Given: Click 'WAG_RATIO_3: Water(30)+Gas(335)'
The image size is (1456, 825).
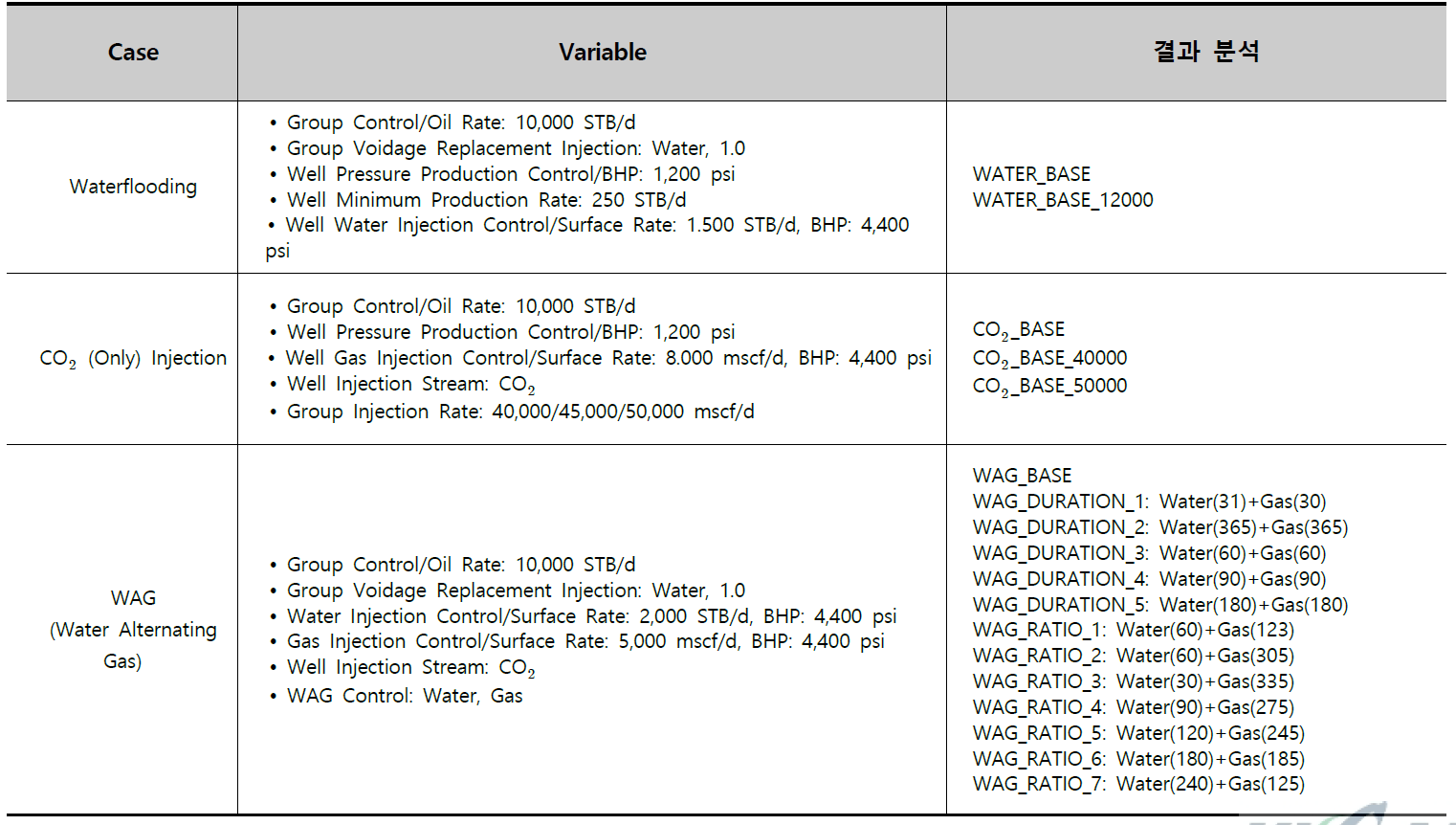Looking at the screenshot, I should 1134,681.
